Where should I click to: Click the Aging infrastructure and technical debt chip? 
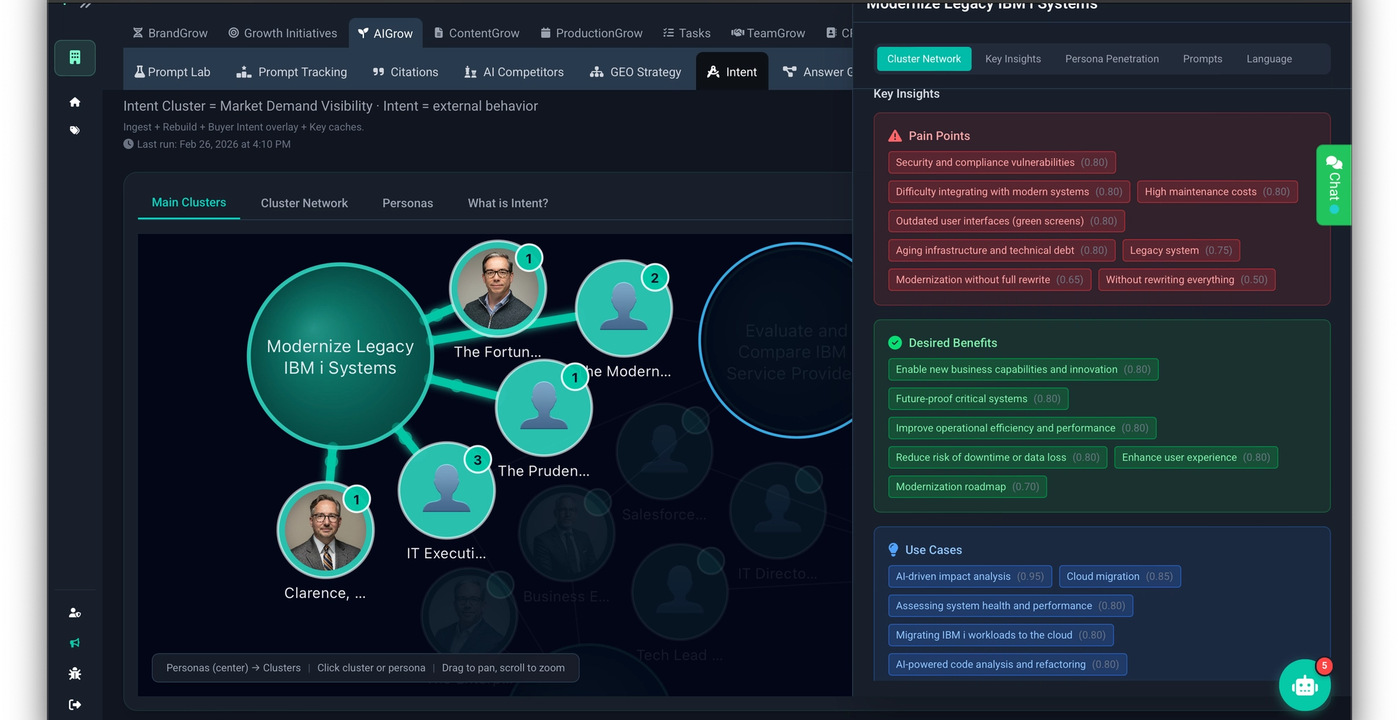tap(1002, 250)
